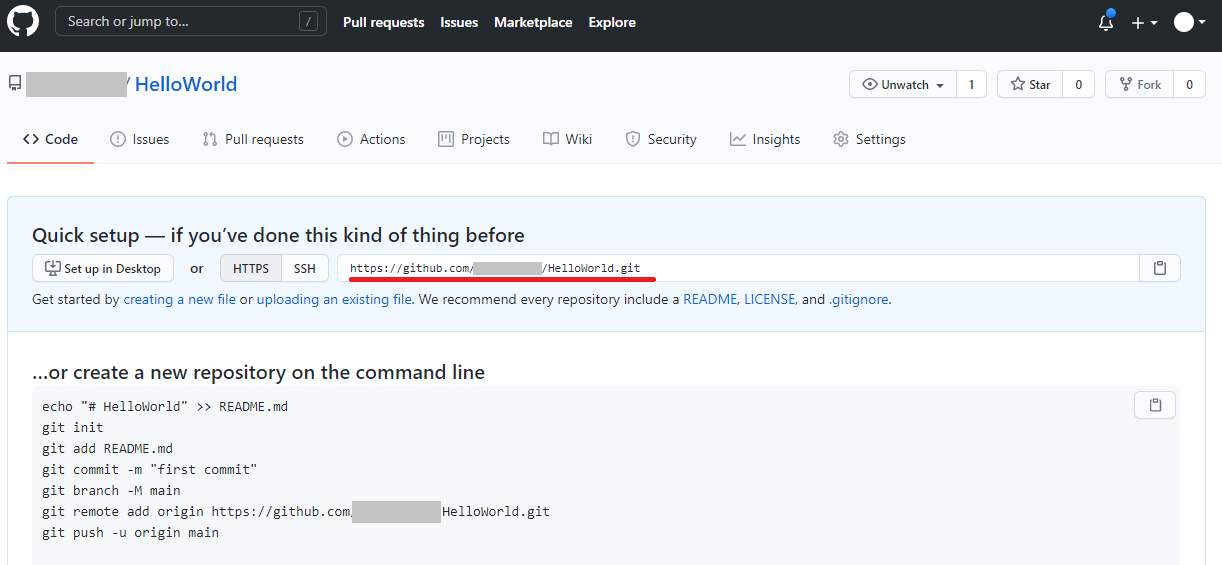Switch to the Actions tab
The height and width of the screenshot is (565, 1222).
coord(371,139)
